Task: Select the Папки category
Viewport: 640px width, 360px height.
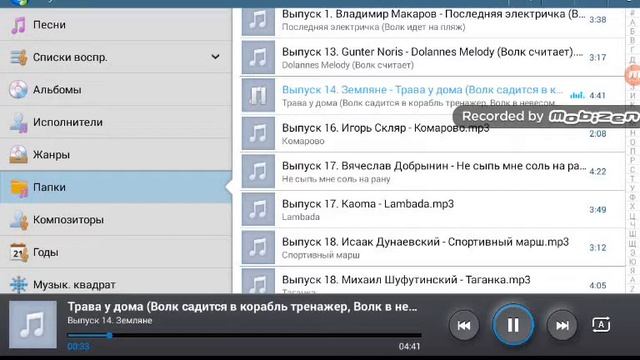Action: [116, 187]
